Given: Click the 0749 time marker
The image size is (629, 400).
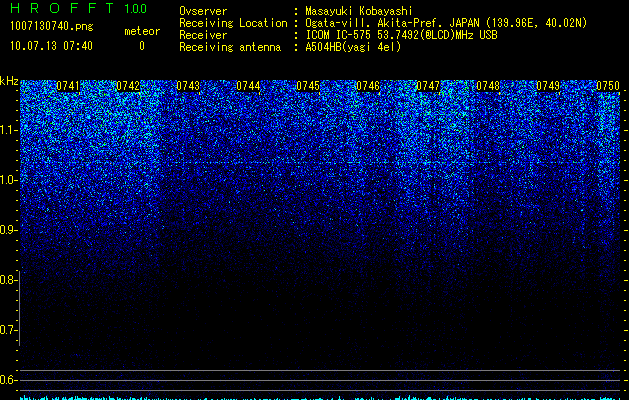Looking at the screenshot, I should click(548, 86).
